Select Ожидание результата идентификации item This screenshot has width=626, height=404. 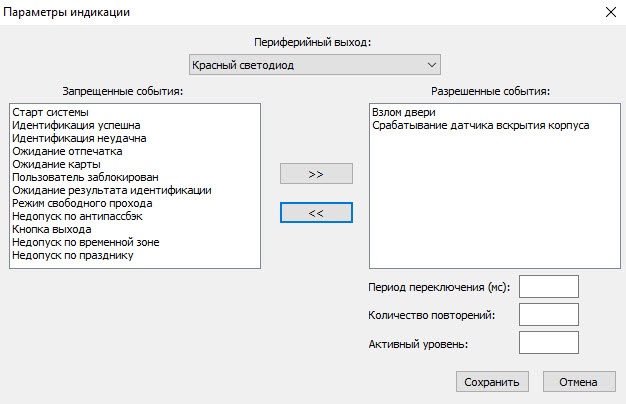(x=112, y=190)
